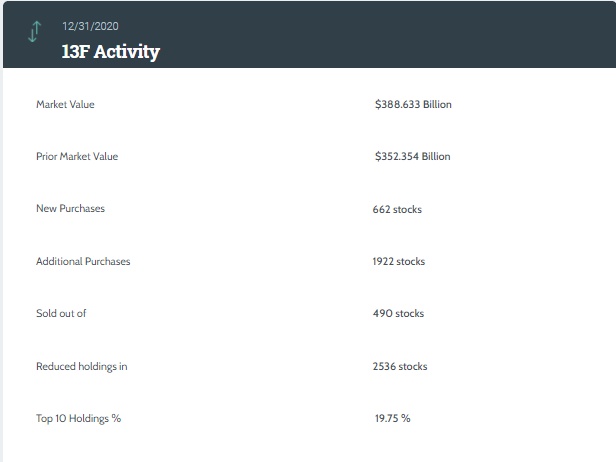Viewport: 616px width, 462px height.
Task: Click the Sold out of label
Action: [x=61, y=314]
